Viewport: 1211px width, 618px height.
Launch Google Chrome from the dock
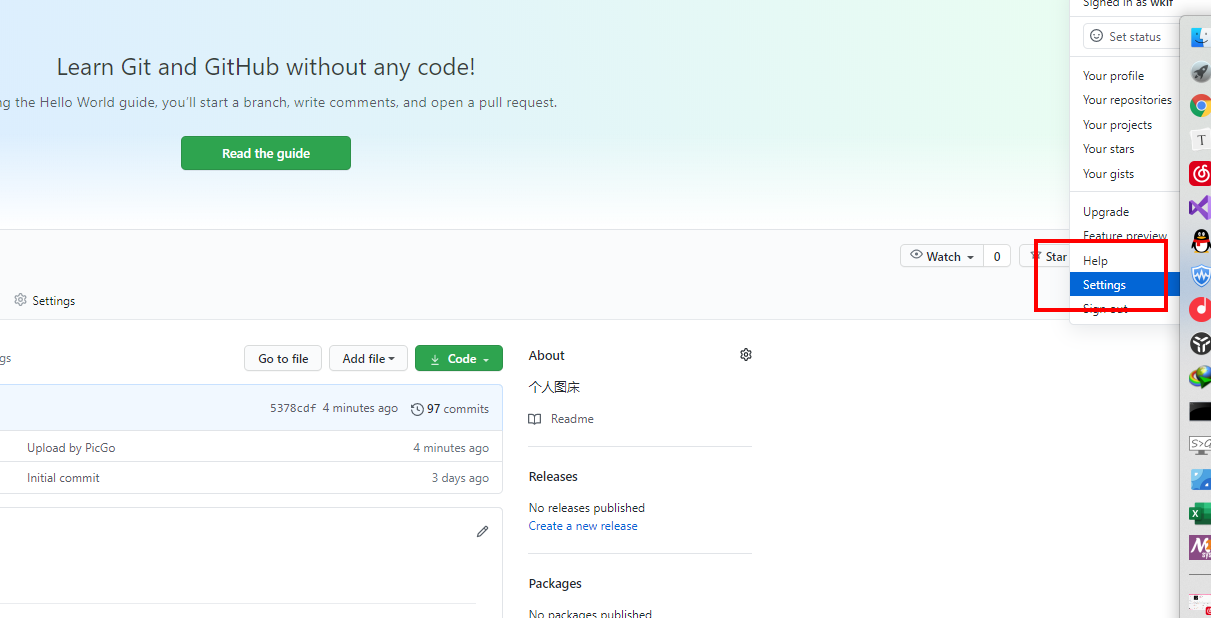tap(1200, 106)
